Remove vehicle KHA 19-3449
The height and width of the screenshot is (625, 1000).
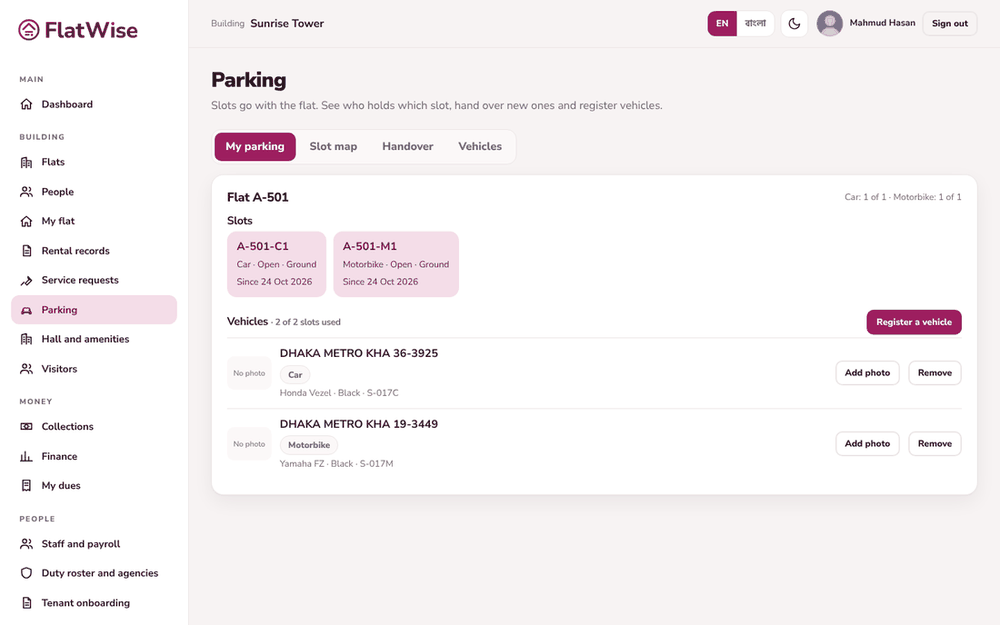point(935,444)
